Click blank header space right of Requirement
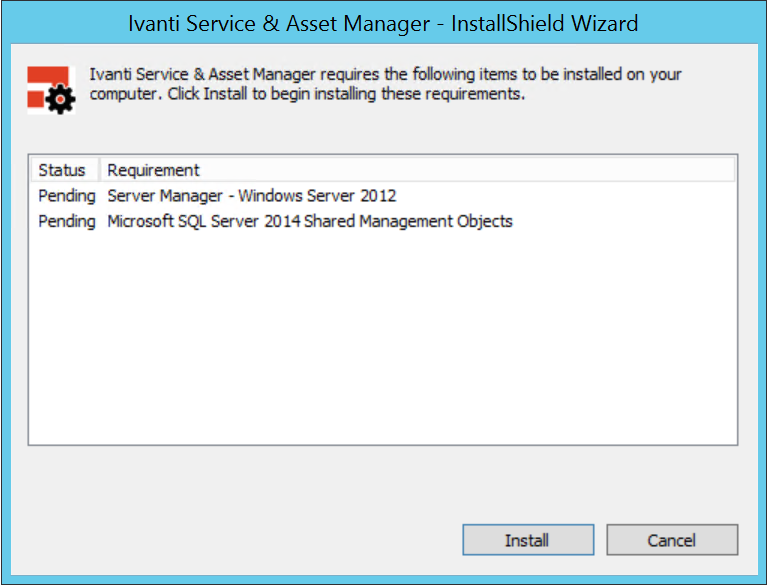The height and width of the screenshot is (585, 767). click(467, 170)
